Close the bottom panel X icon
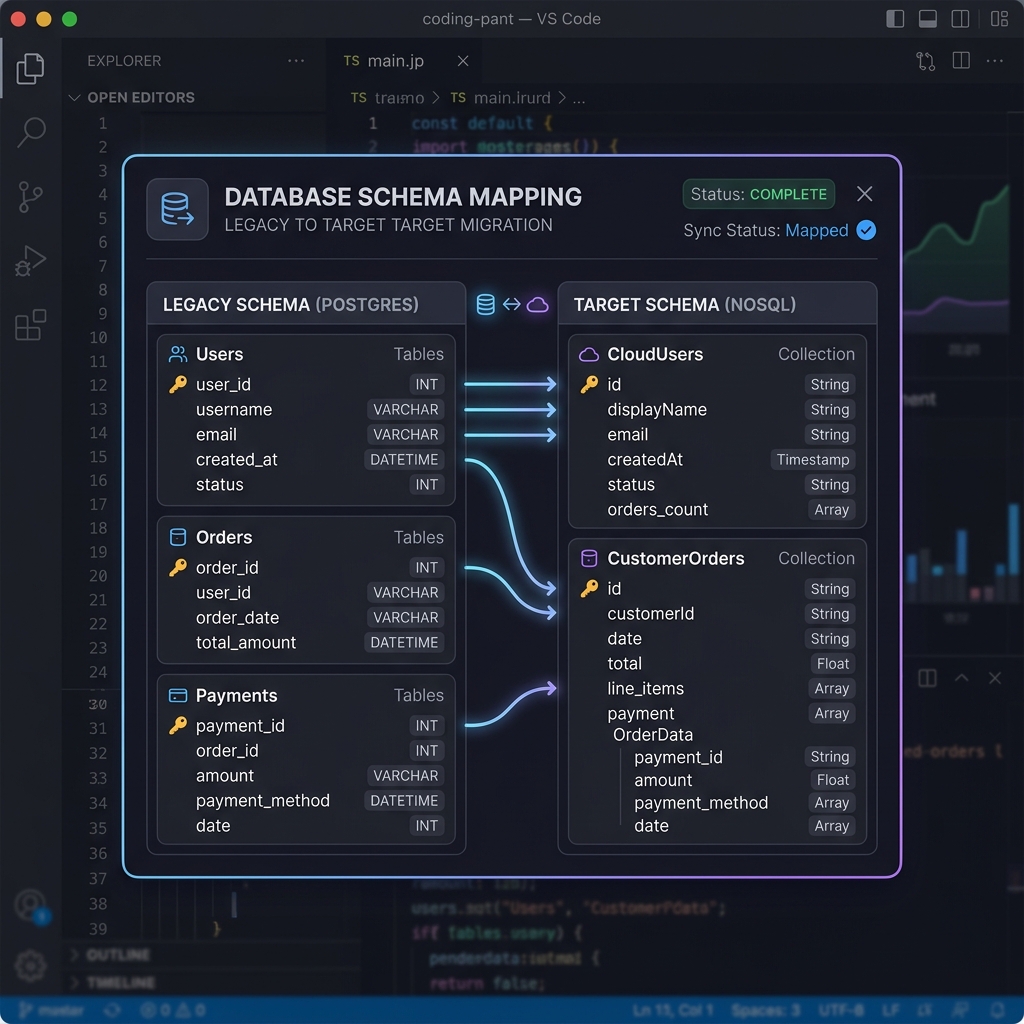The height and width of the screenshot is (1024, 1024). 995,678
